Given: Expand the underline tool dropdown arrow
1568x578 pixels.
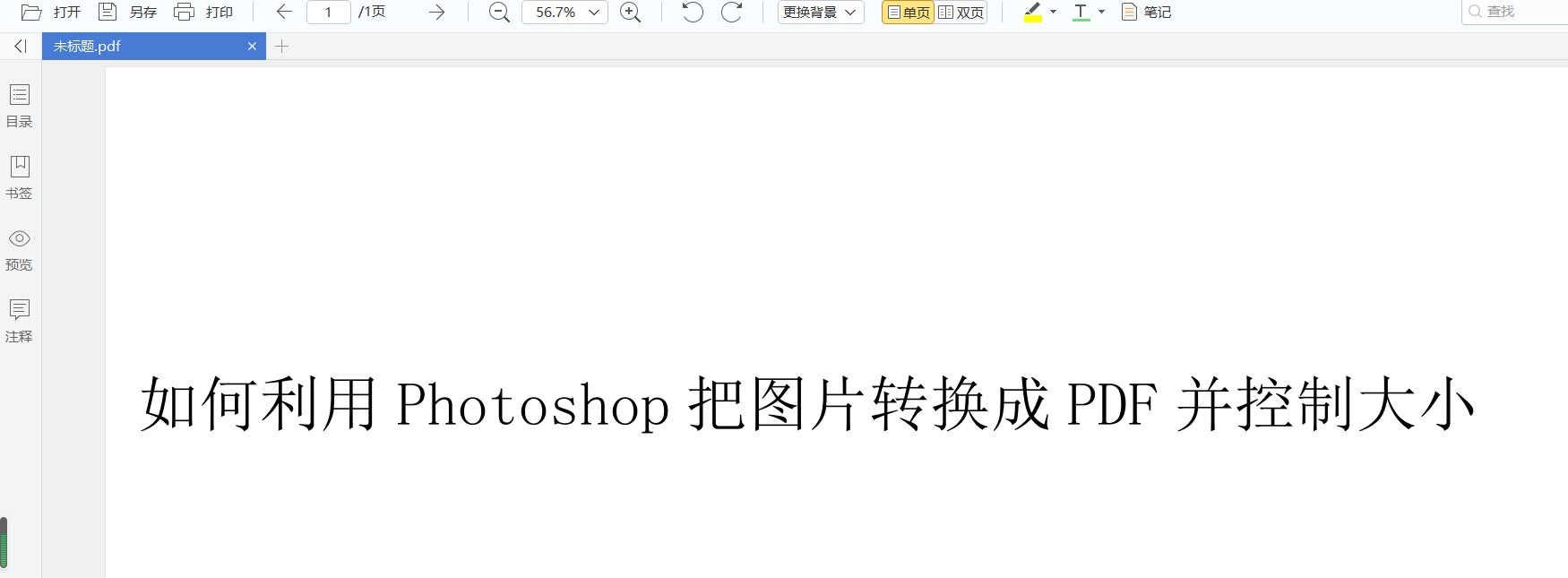Looking at the screenshot, I should [1101, 12].
